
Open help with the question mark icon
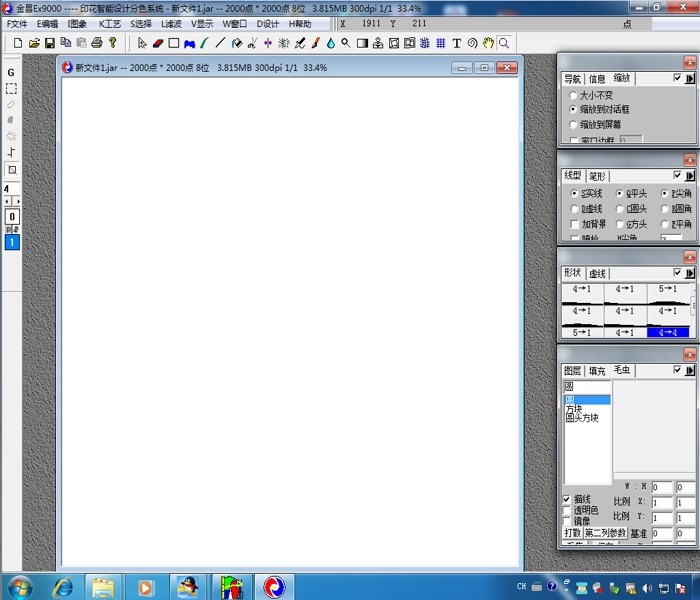click(x=112, y=43)
